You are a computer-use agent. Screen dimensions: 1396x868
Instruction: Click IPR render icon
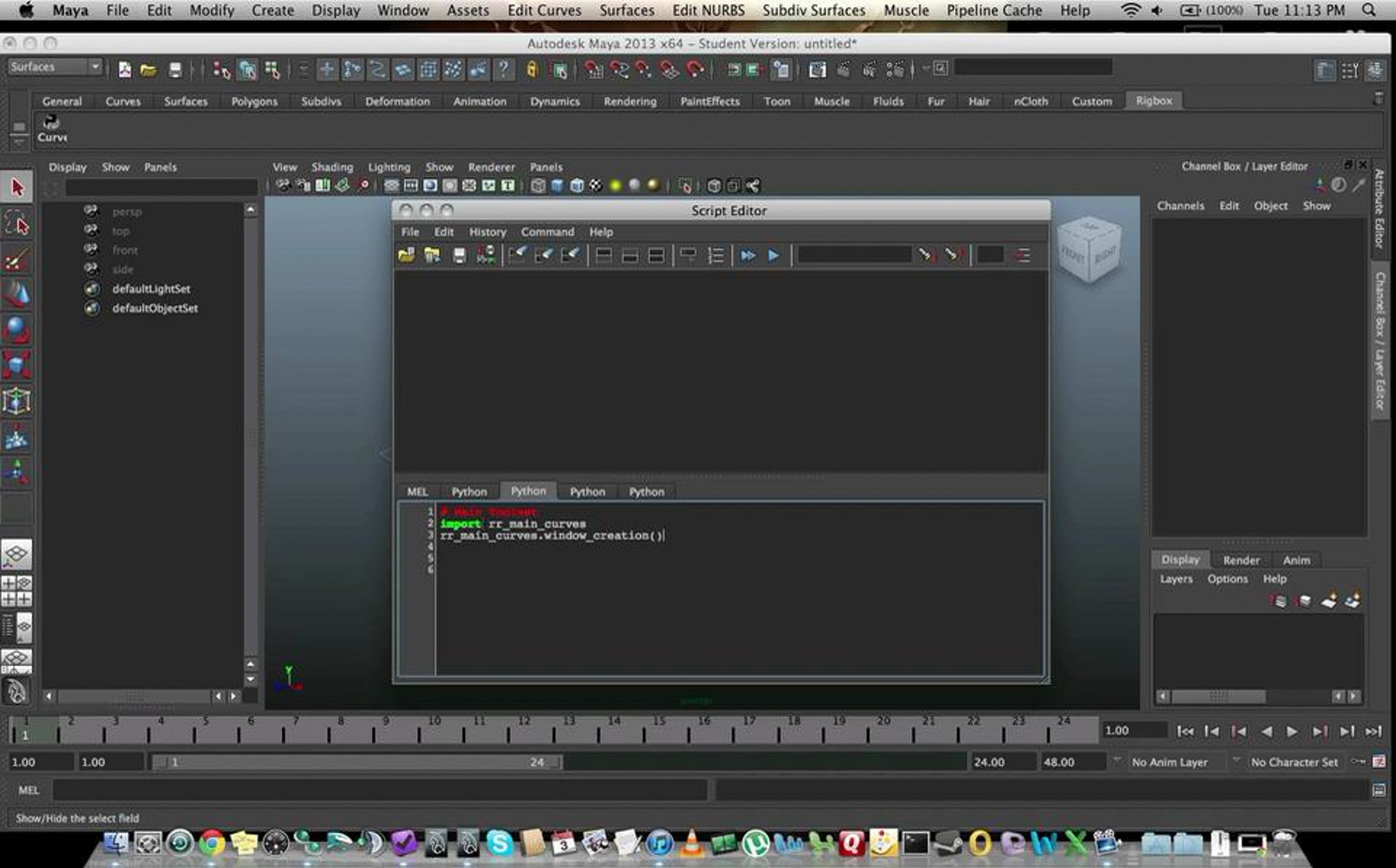[869, 70]
